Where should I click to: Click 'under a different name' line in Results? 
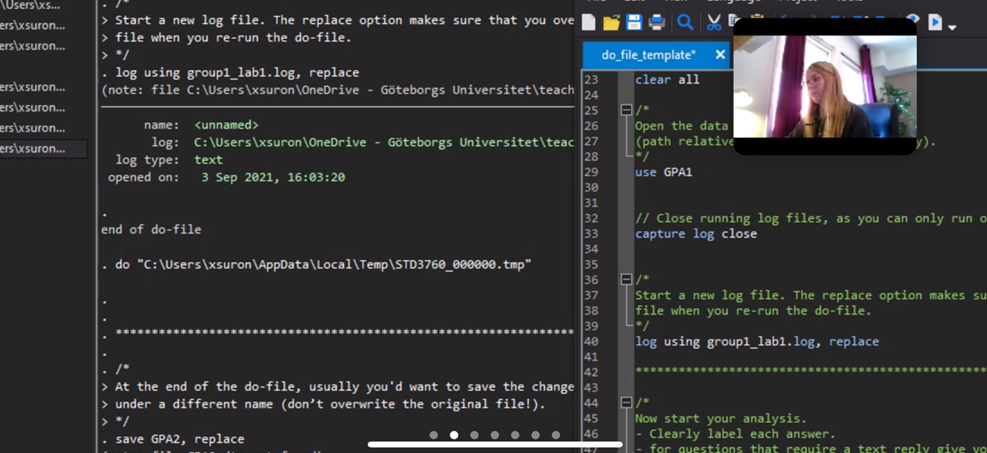pyautogui.click(x=323, y=404)
